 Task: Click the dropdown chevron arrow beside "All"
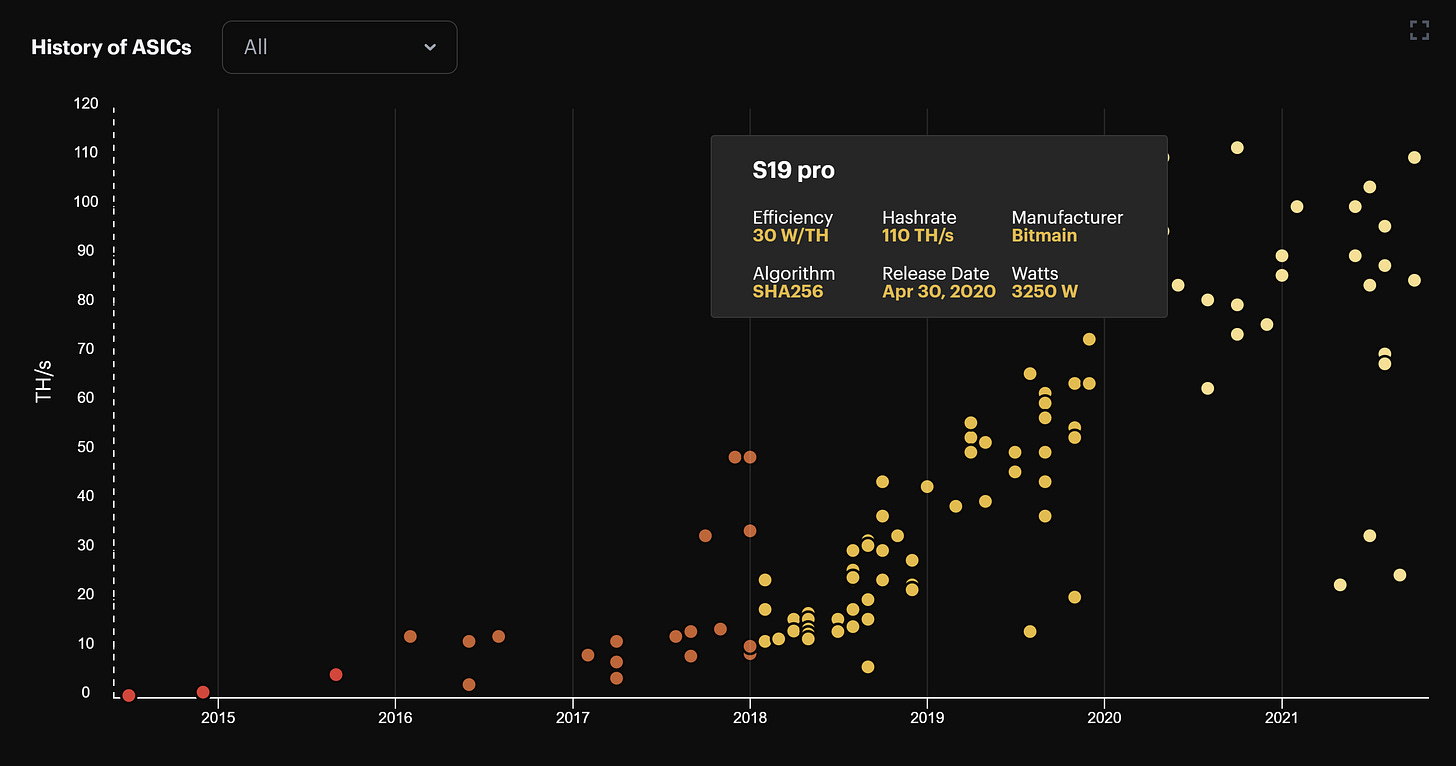tap(430, 47)
